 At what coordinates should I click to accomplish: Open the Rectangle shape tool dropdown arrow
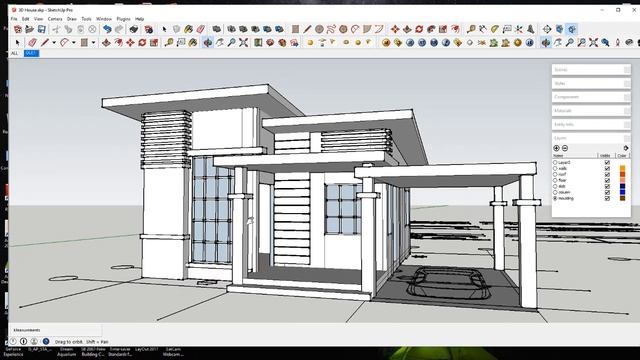[x=93, y=42]
